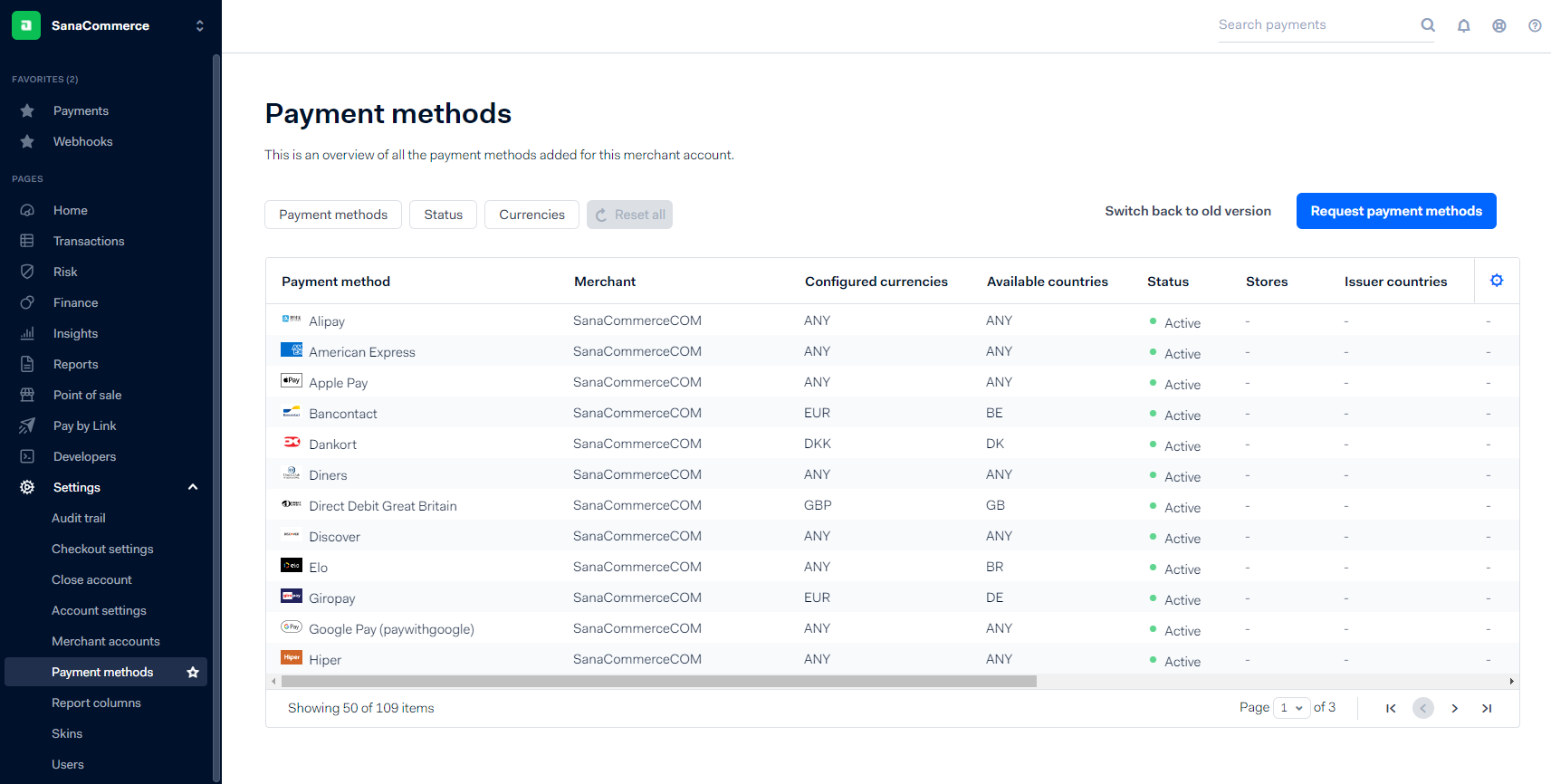Click the Dankort logo icon
This screenshot has height=784, width=1551.
(x=292, y=442)
